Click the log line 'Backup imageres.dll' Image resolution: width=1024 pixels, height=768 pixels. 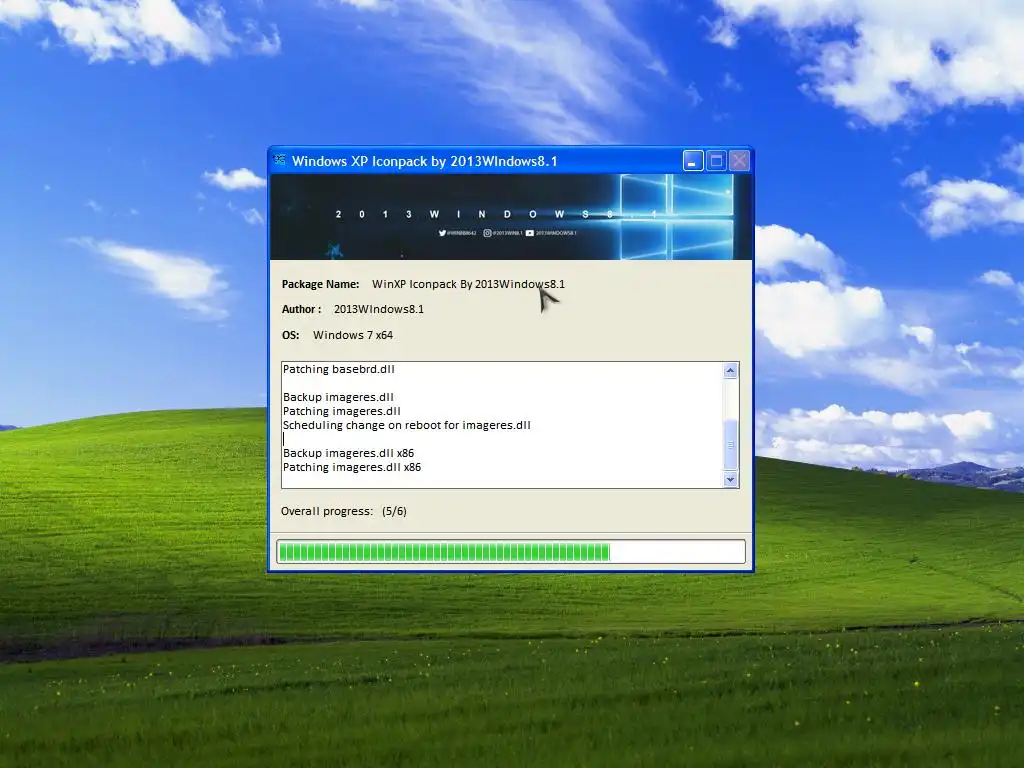tap(338, 397)
